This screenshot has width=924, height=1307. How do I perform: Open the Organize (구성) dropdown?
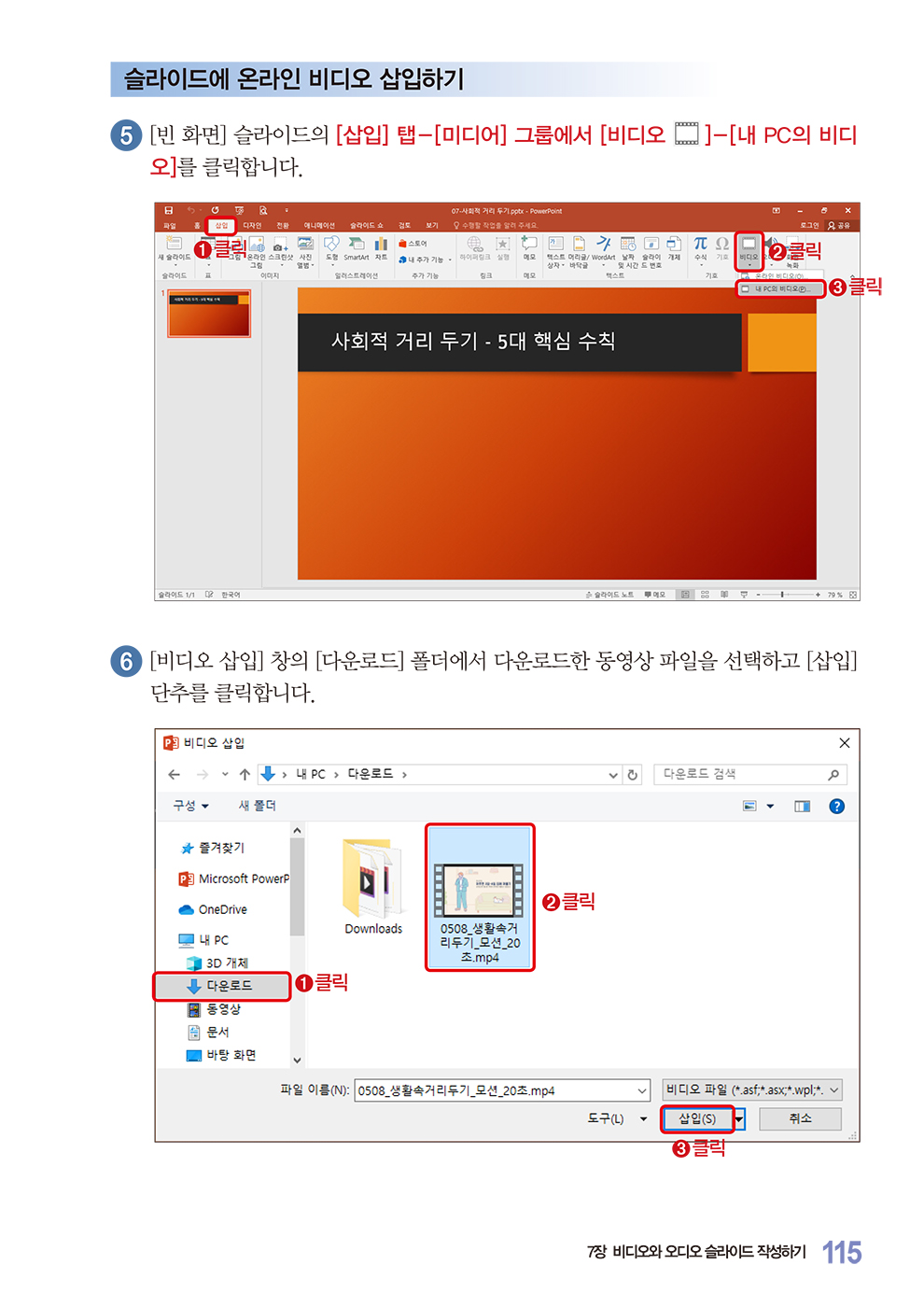(191, 806)
